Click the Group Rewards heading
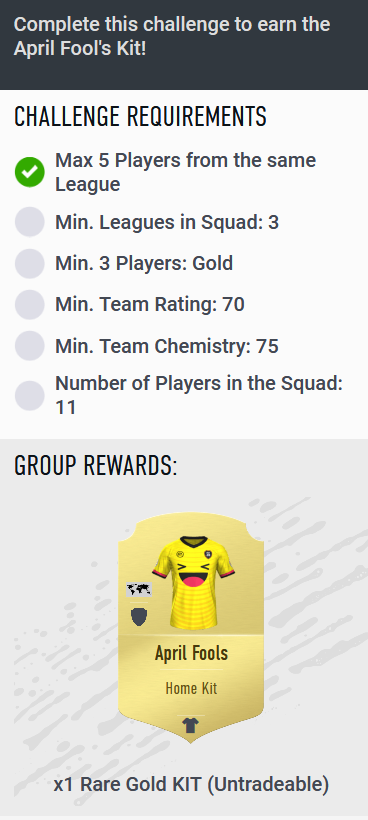The height and width of the screenshot is (820, 368). [x=96, y=465]
